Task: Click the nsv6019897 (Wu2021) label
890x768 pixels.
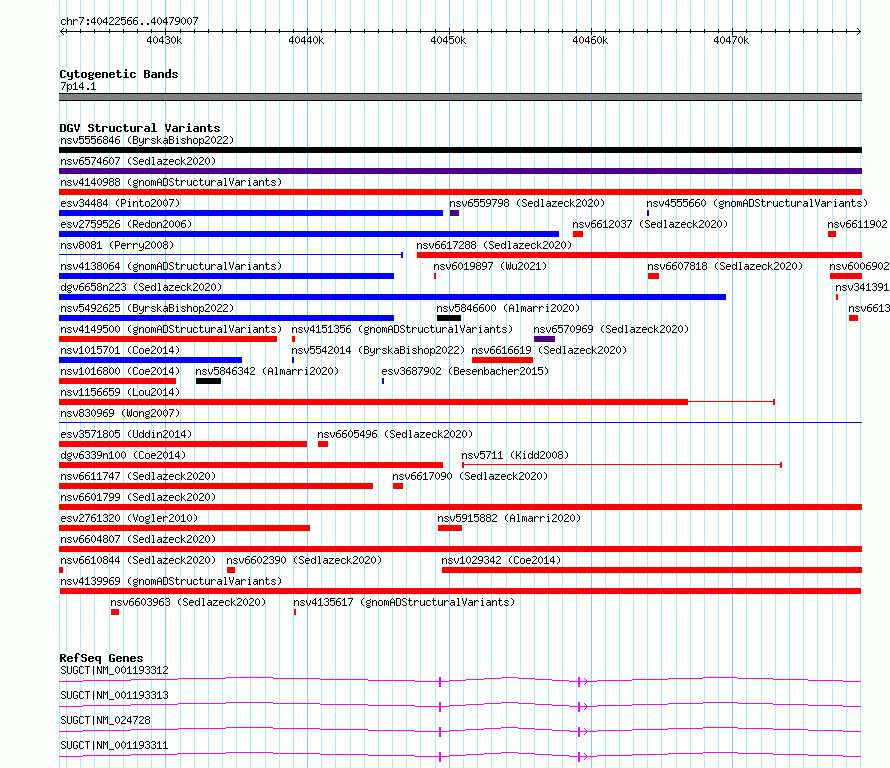Action: coord(490,266)
